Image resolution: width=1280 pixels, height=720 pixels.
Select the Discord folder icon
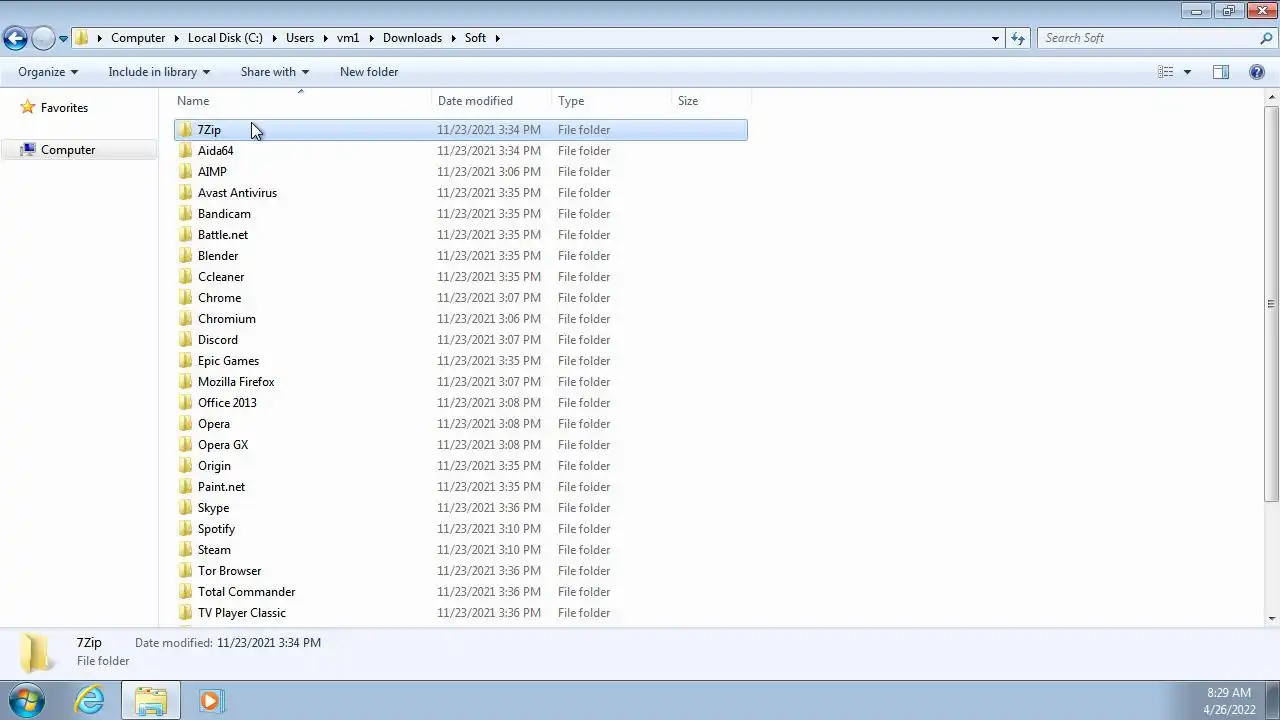click(186, 340)
